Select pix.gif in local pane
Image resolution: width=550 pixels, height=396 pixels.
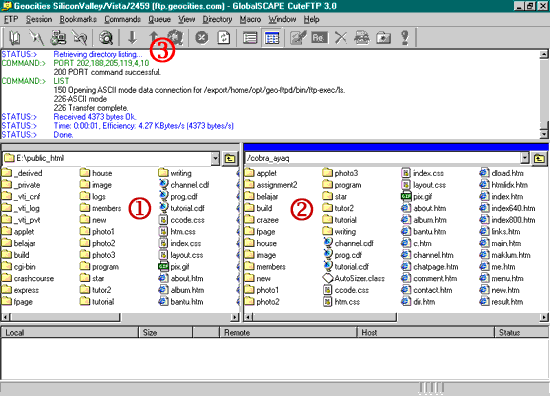click(x=174, y=267)
